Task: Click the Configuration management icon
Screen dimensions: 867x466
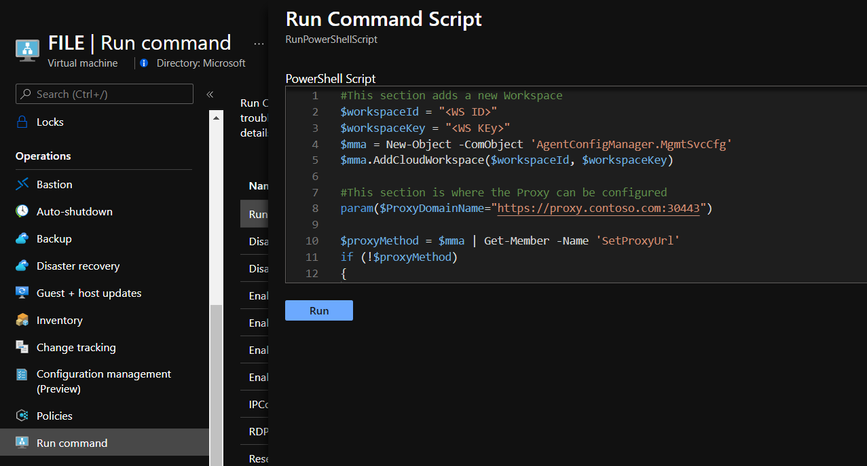Action: pyautogui.click(x=22, y=375)
